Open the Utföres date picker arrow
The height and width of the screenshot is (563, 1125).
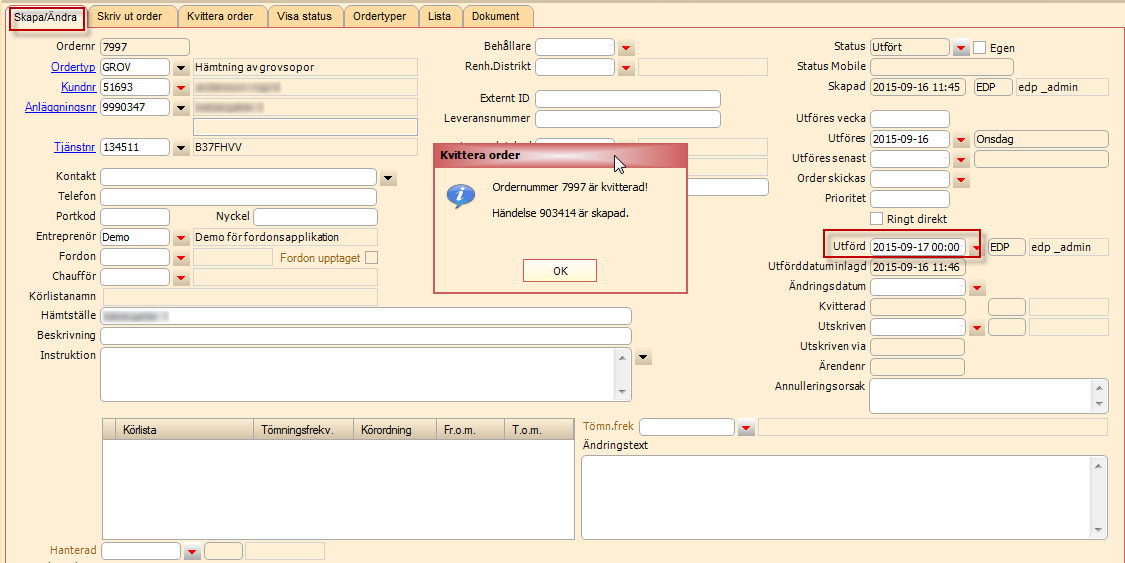click(x=960, y=140)
